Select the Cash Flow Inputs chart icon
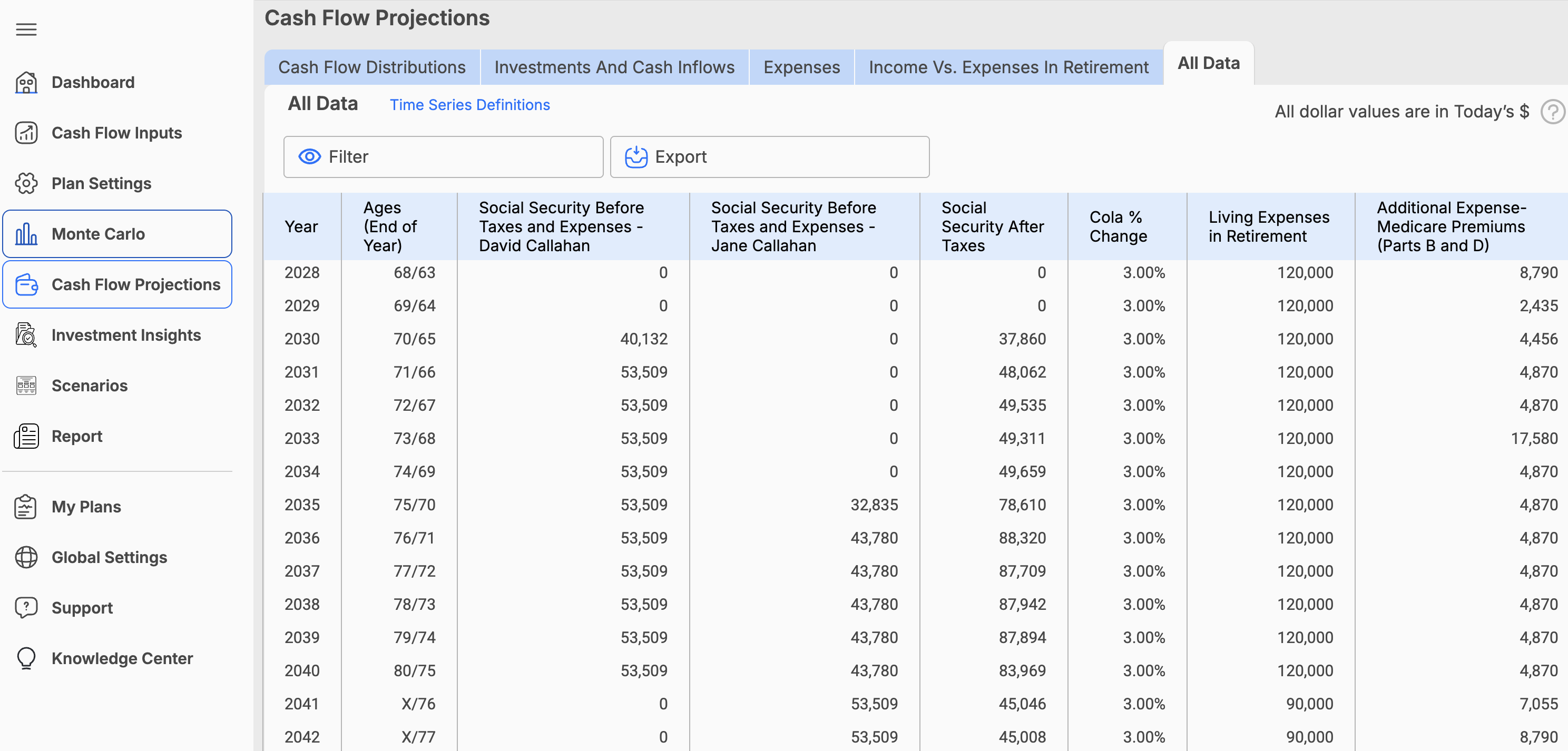Screen dimensions: 1568x751 [26, 133]
